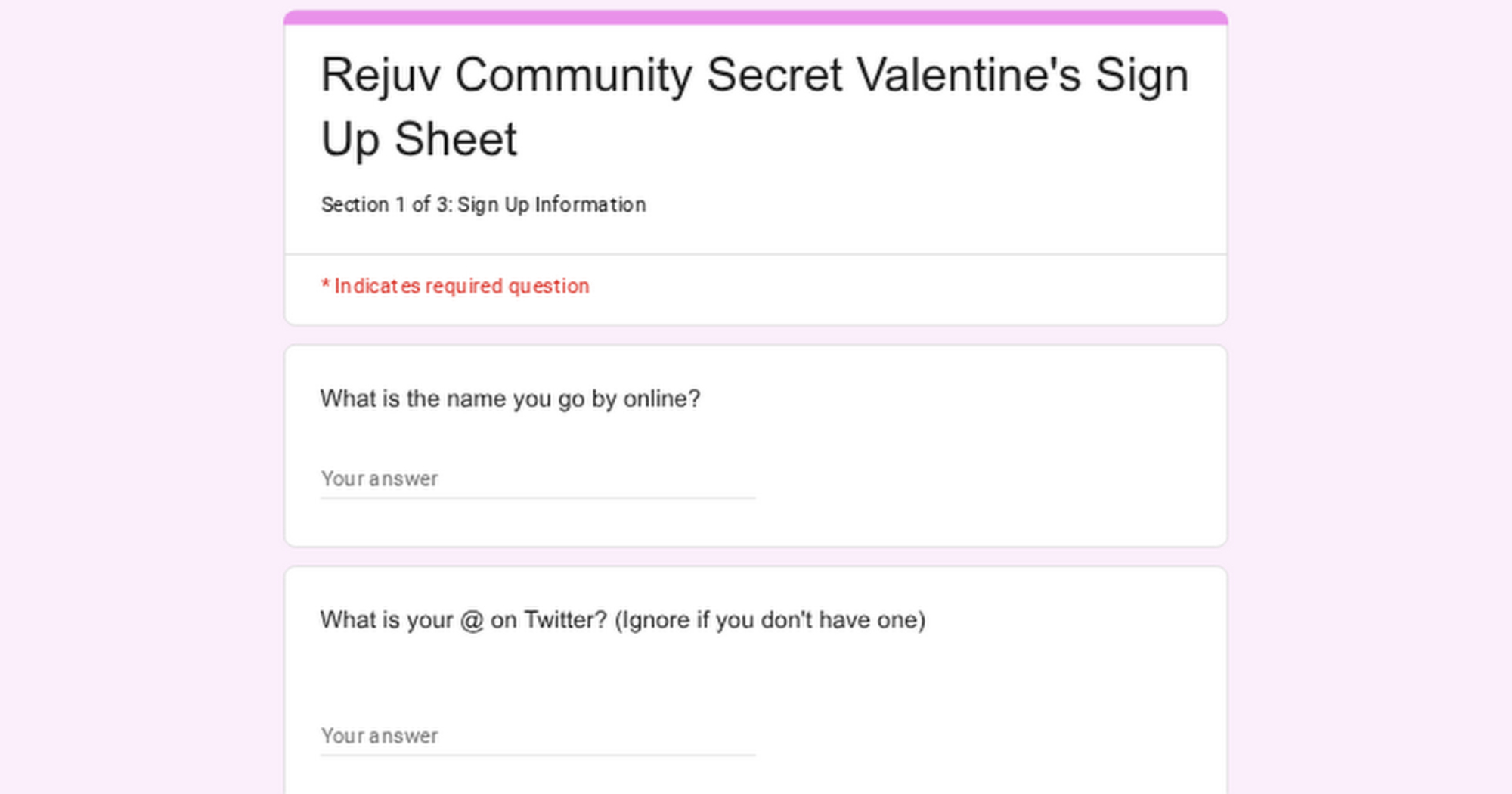Click the underline of the Twitter answer field
This screenshot has height=794, width=1512.
pos(537,755)
